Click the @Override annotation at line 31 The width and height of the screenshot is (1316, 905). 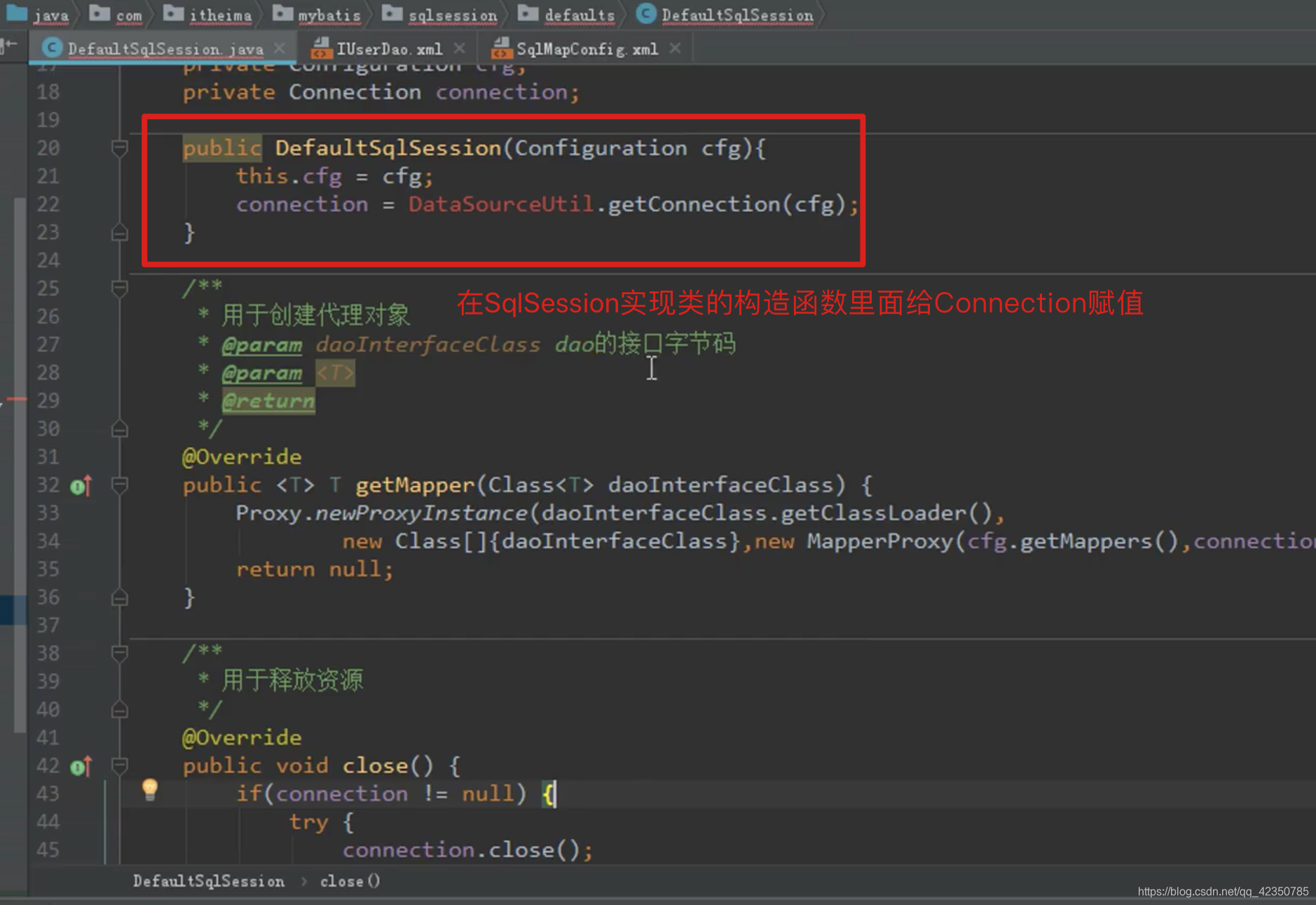pos(242,457)
